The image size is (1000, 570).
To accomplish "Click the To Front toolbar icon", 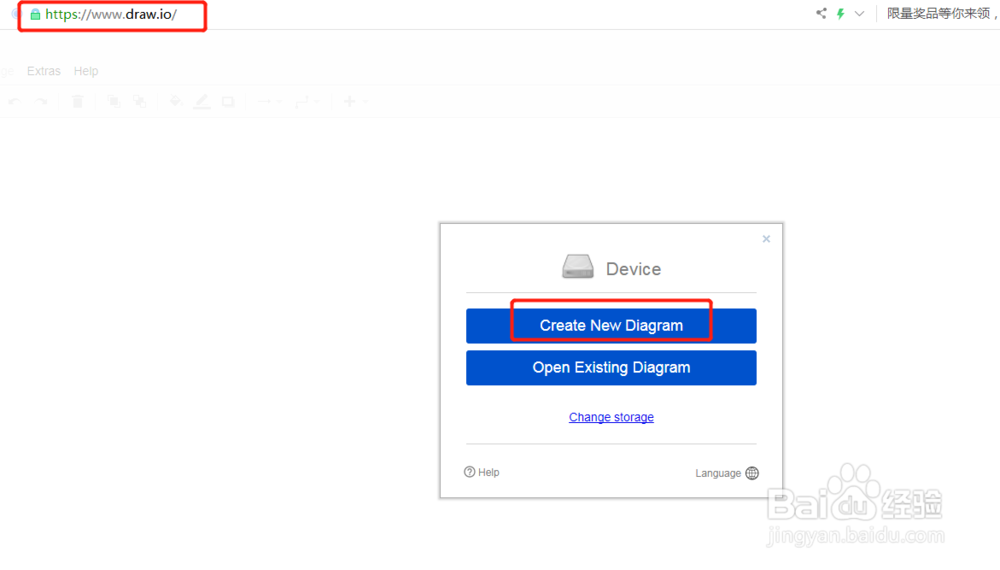I will [x=113, y=101].
